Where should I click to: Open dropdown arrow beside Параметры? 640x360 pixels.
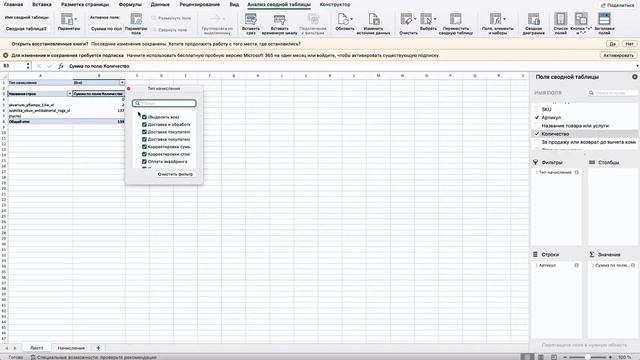tap(76, 19)
